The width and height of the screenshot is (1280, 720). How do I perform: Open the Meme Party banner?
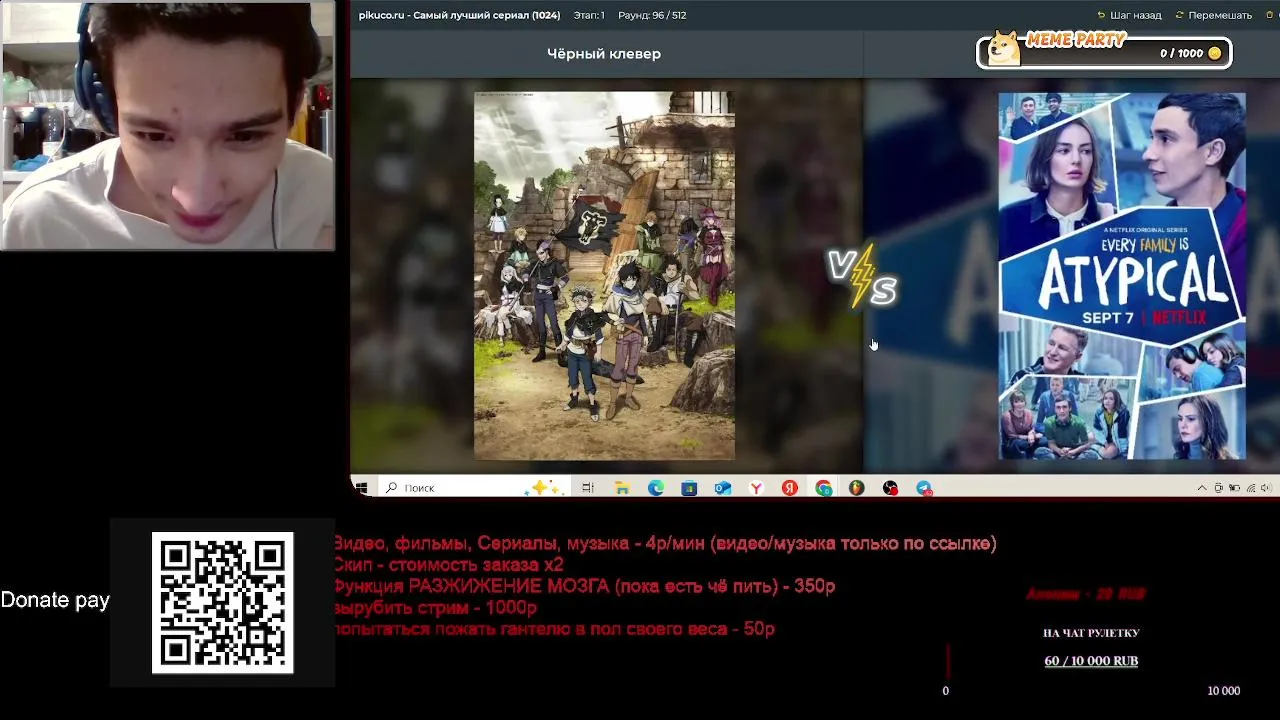[1104, 52]
